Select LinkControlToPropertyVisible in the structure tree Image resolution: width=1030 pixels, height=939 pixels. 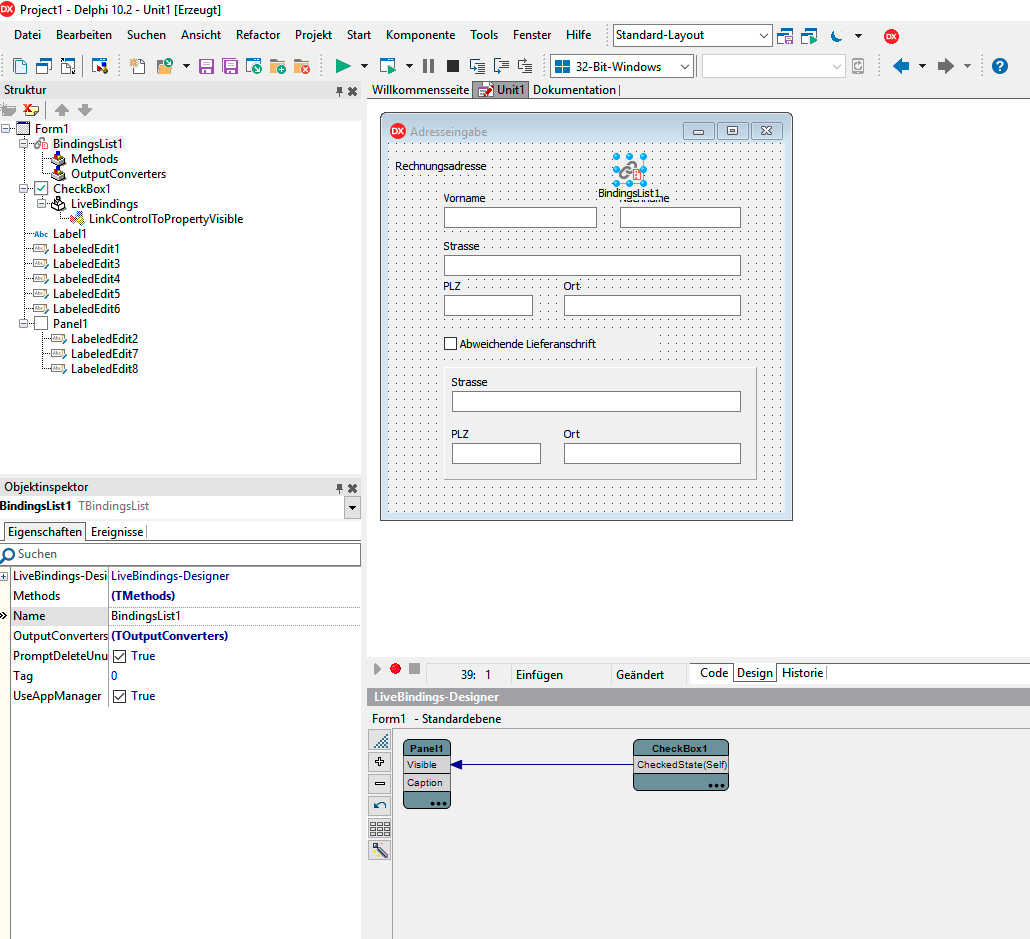[166, 219]
